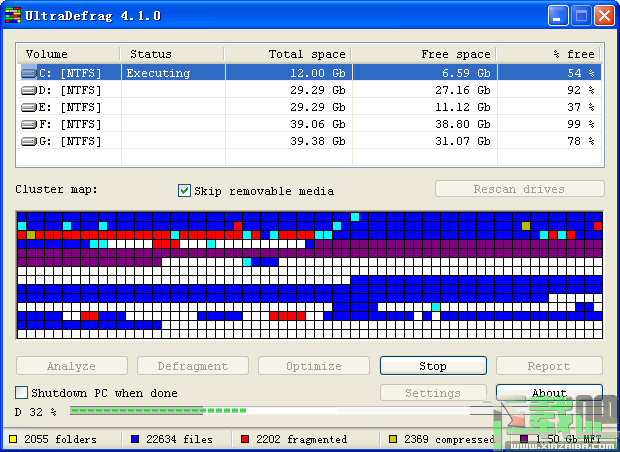Click the Report button
Viewport: 620px width, 452px height.
pyautogui.click(x=549, y=366)
